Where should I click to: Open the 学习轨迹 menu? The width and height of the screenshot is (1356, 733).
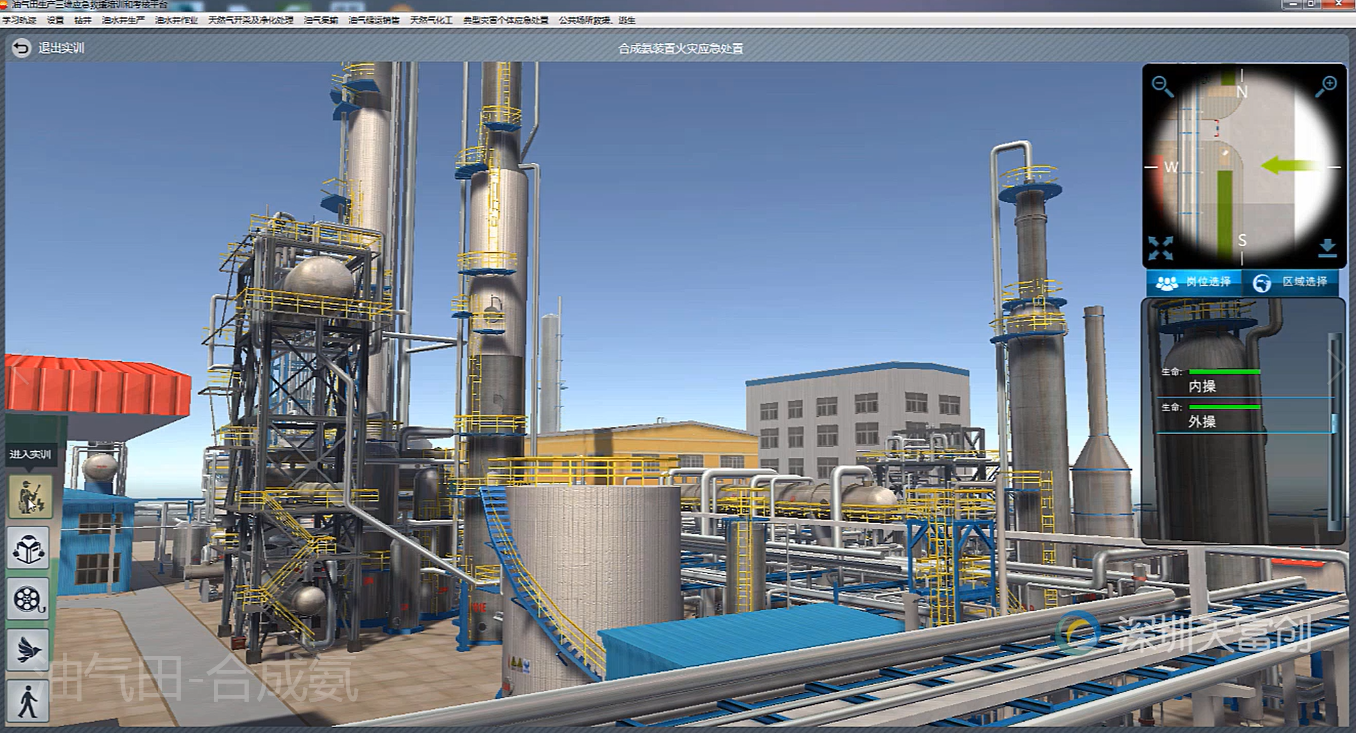click(20, 20)
